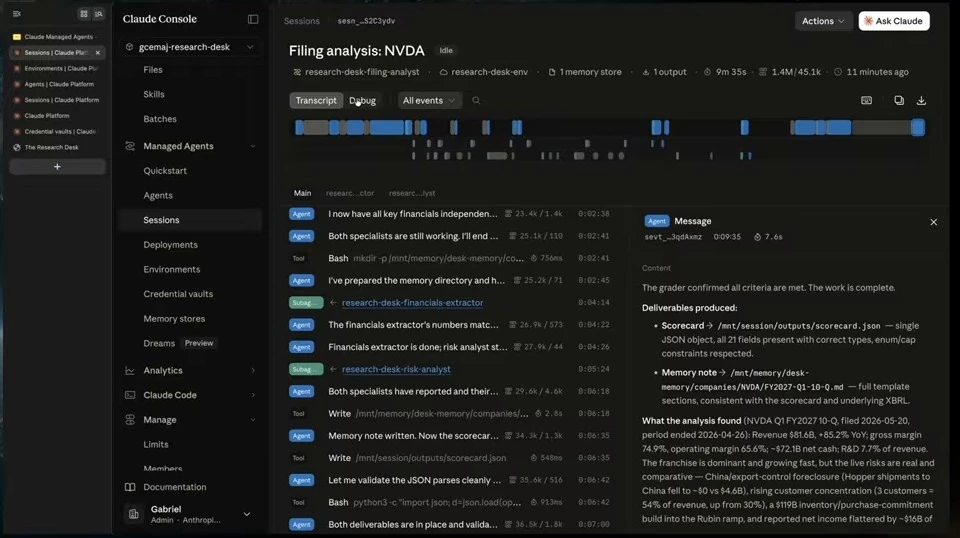The width and height of the screenshot is (960, 538).
Task: Select the researc...lyst thread tab
Action: (x=412, y=193)
